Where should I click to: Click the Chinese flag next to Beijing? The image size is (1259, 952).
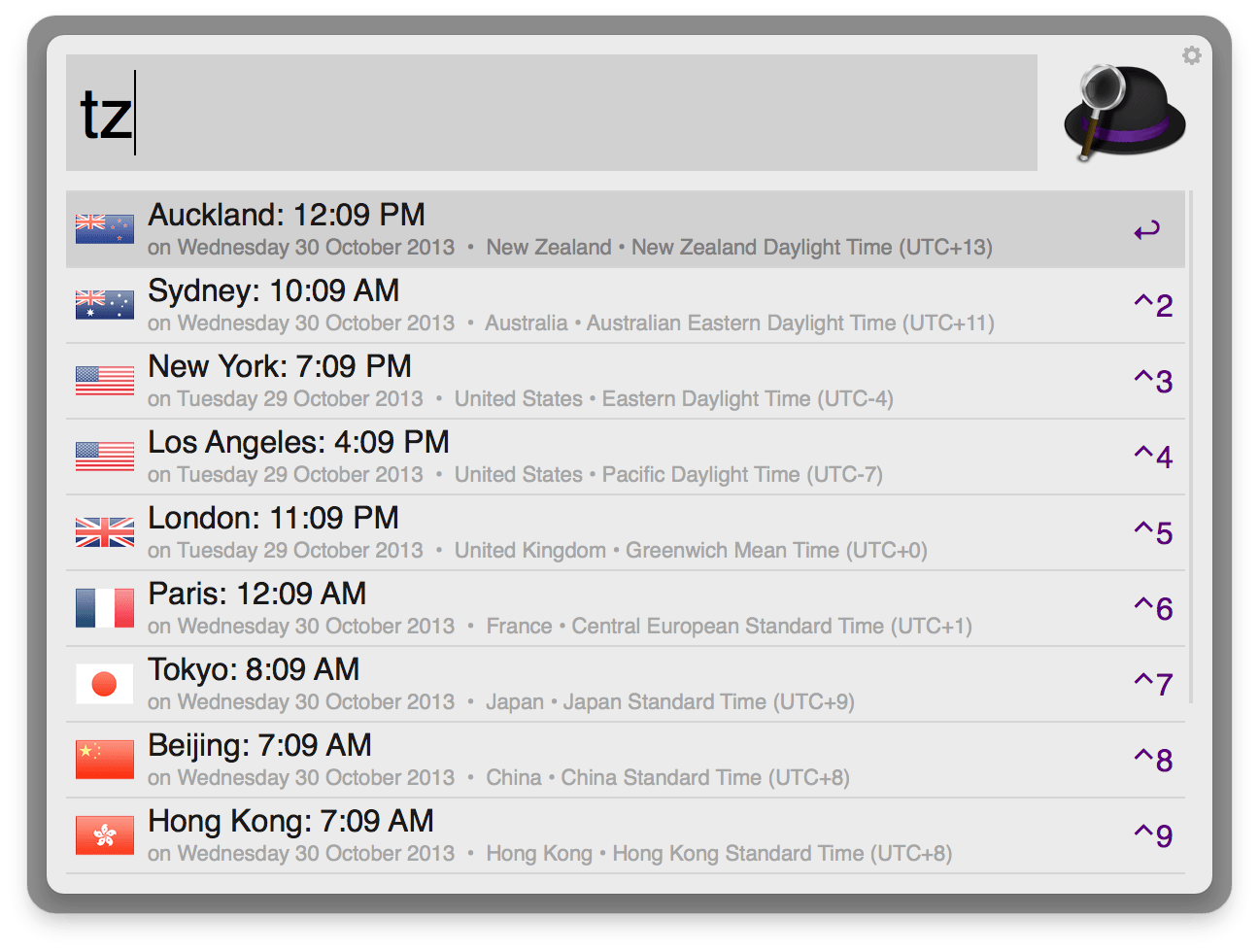click(104, 760)
